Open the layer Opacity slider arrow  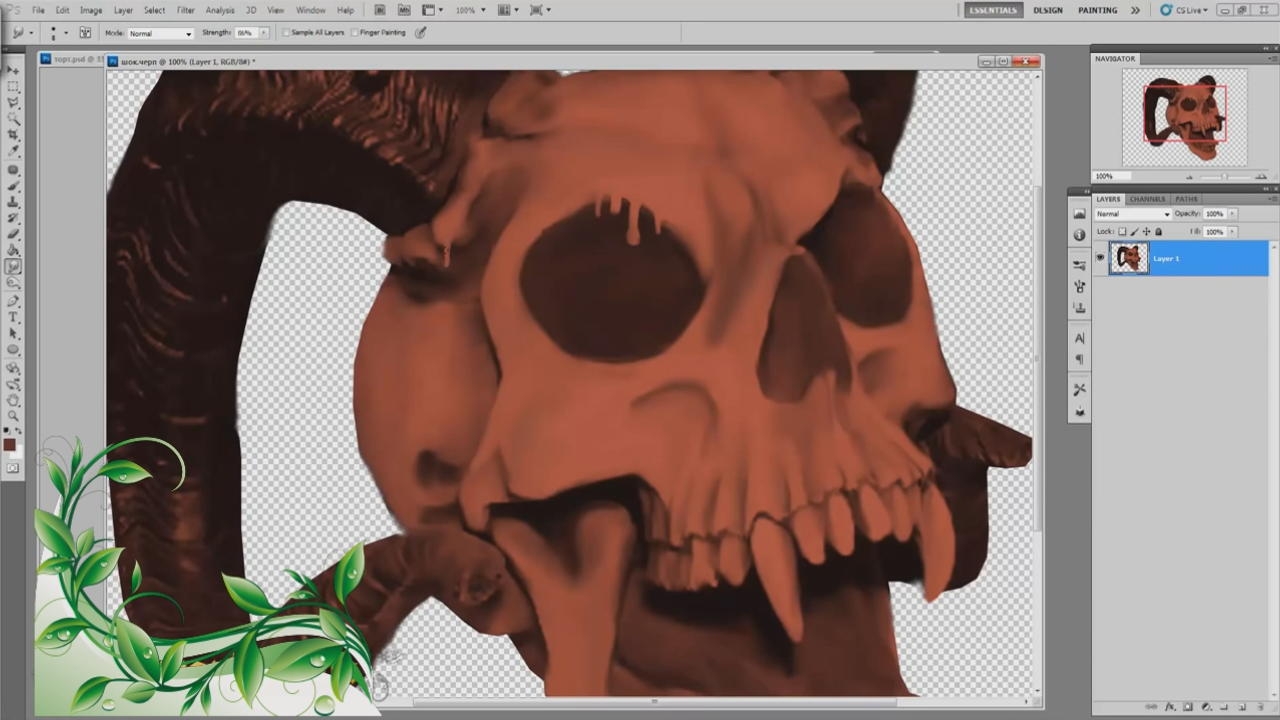pos(1231,214)
